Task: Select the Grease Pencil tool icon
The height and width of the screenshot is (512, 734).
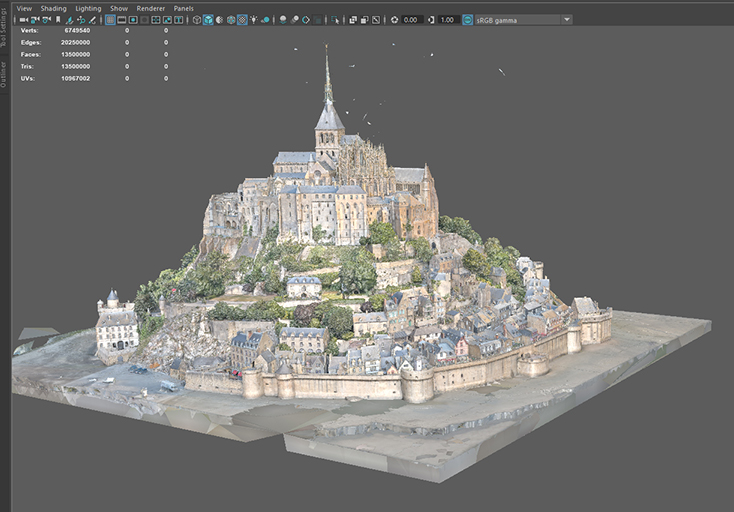Action: point(92,20)
